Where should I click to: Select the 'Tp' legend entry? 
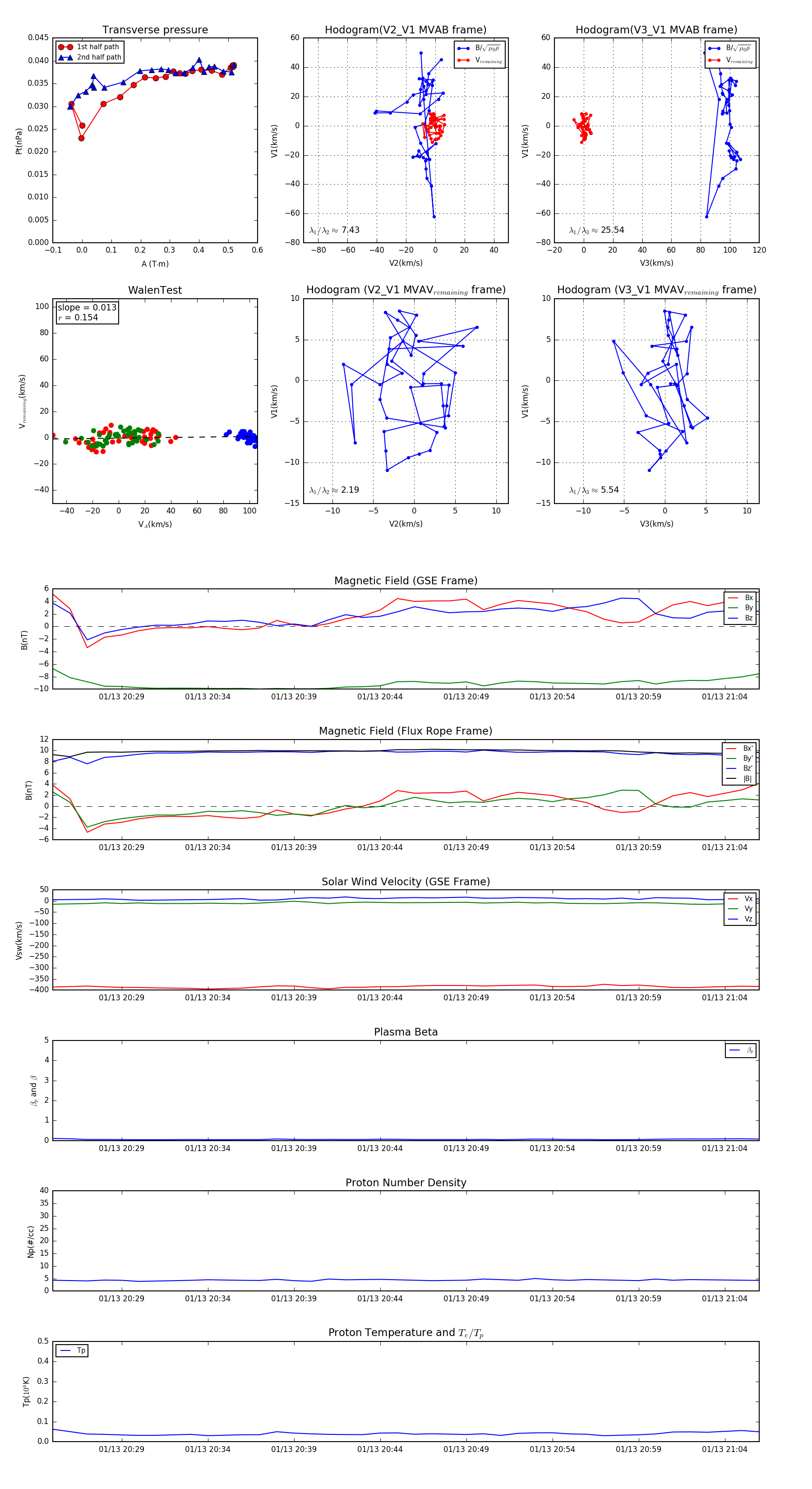[73, 1351]
